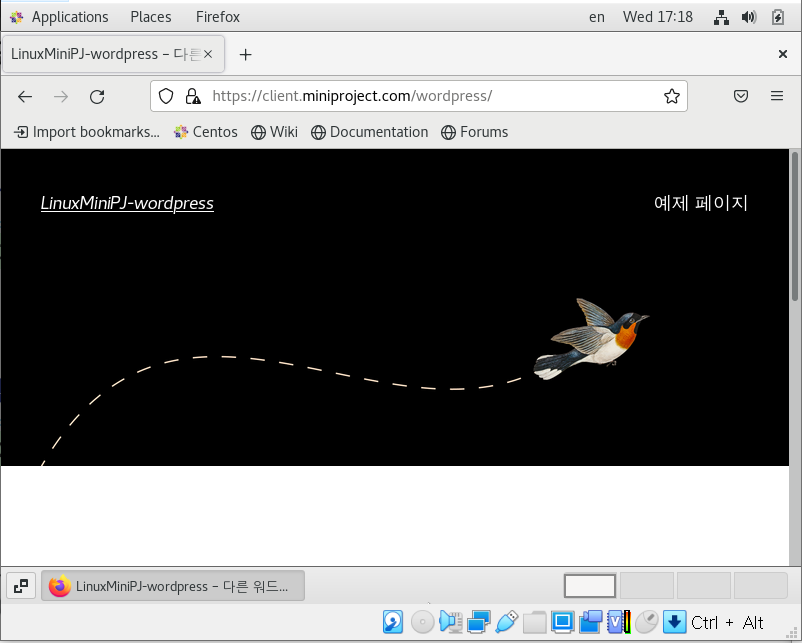Viewport: 802px width, 643px height.
Task: Close the LinuxMiniPJ-wordpress tab
Action: [x=208, y=54]
